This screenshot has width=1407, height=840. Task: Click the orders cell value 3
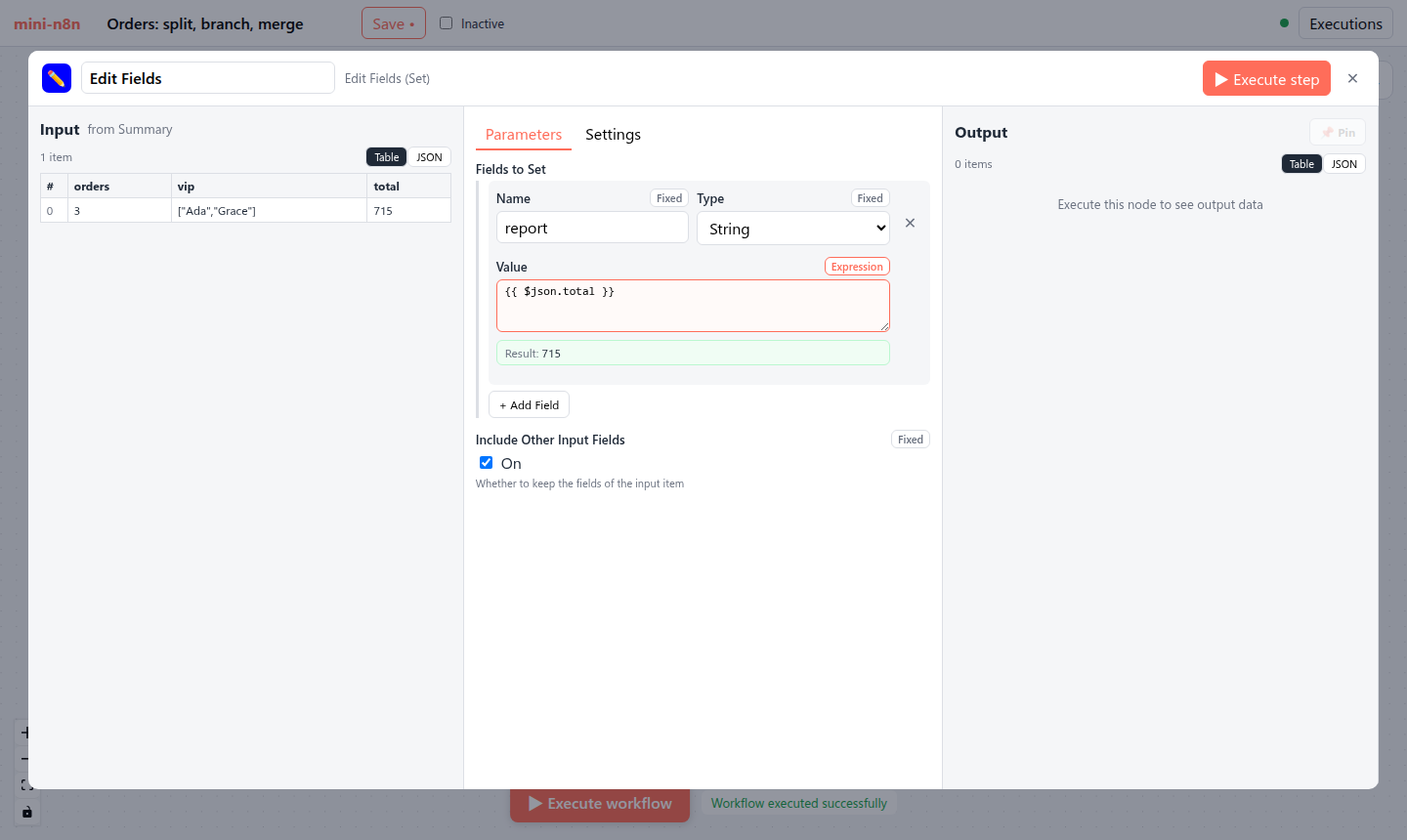pyautogui.click(x=119, y=211)
